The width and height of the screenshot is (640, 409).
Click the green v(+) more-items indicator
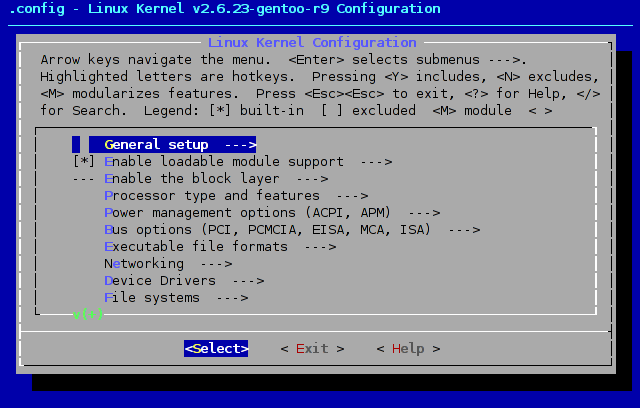[x=88, y=314]
